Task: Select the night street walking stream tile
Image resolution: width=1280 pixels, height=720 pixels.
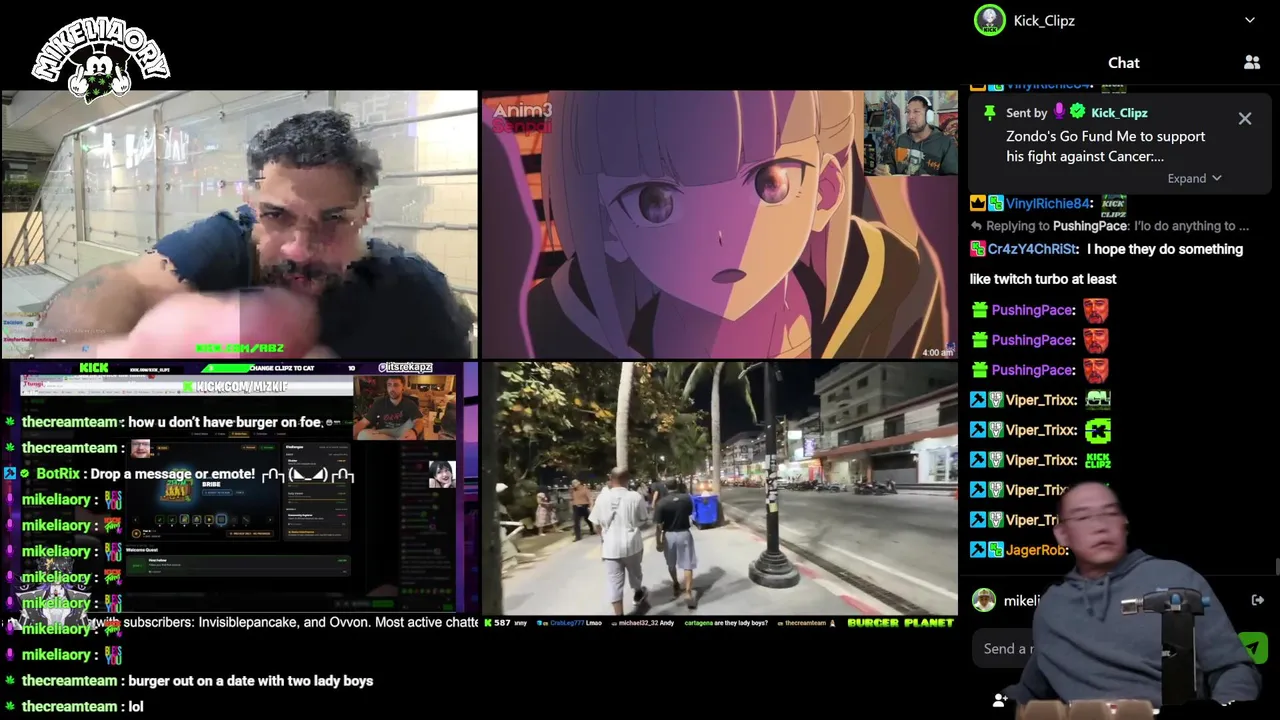Action: click(719, 488)
